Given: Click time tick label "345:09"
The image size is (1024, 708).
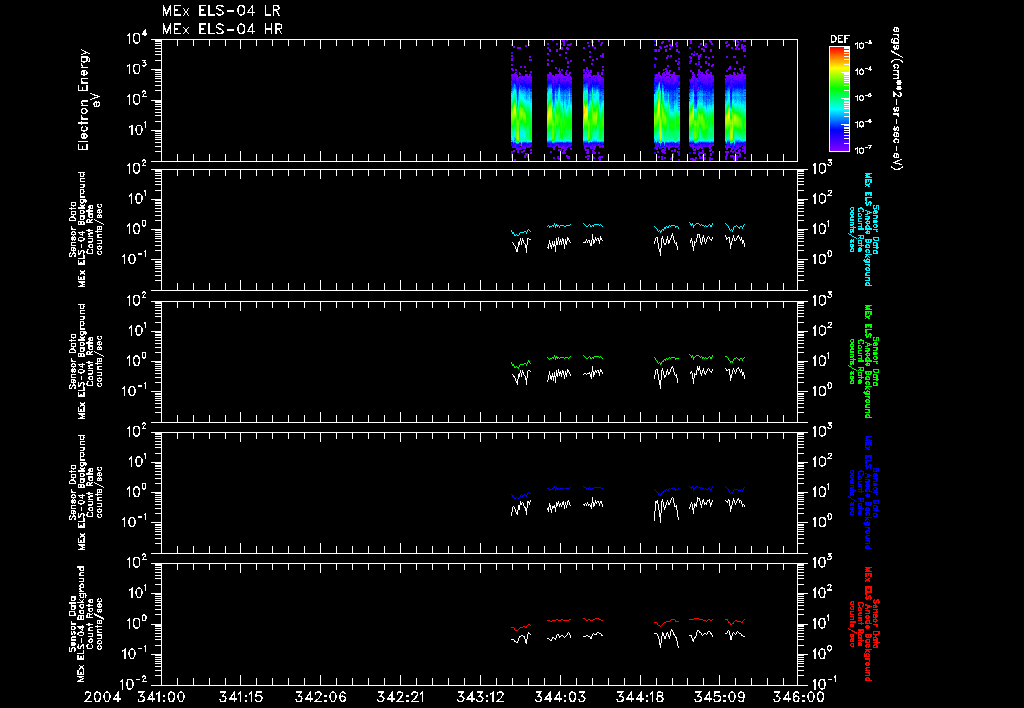Looking at the screenshot, I should [718, 698].
